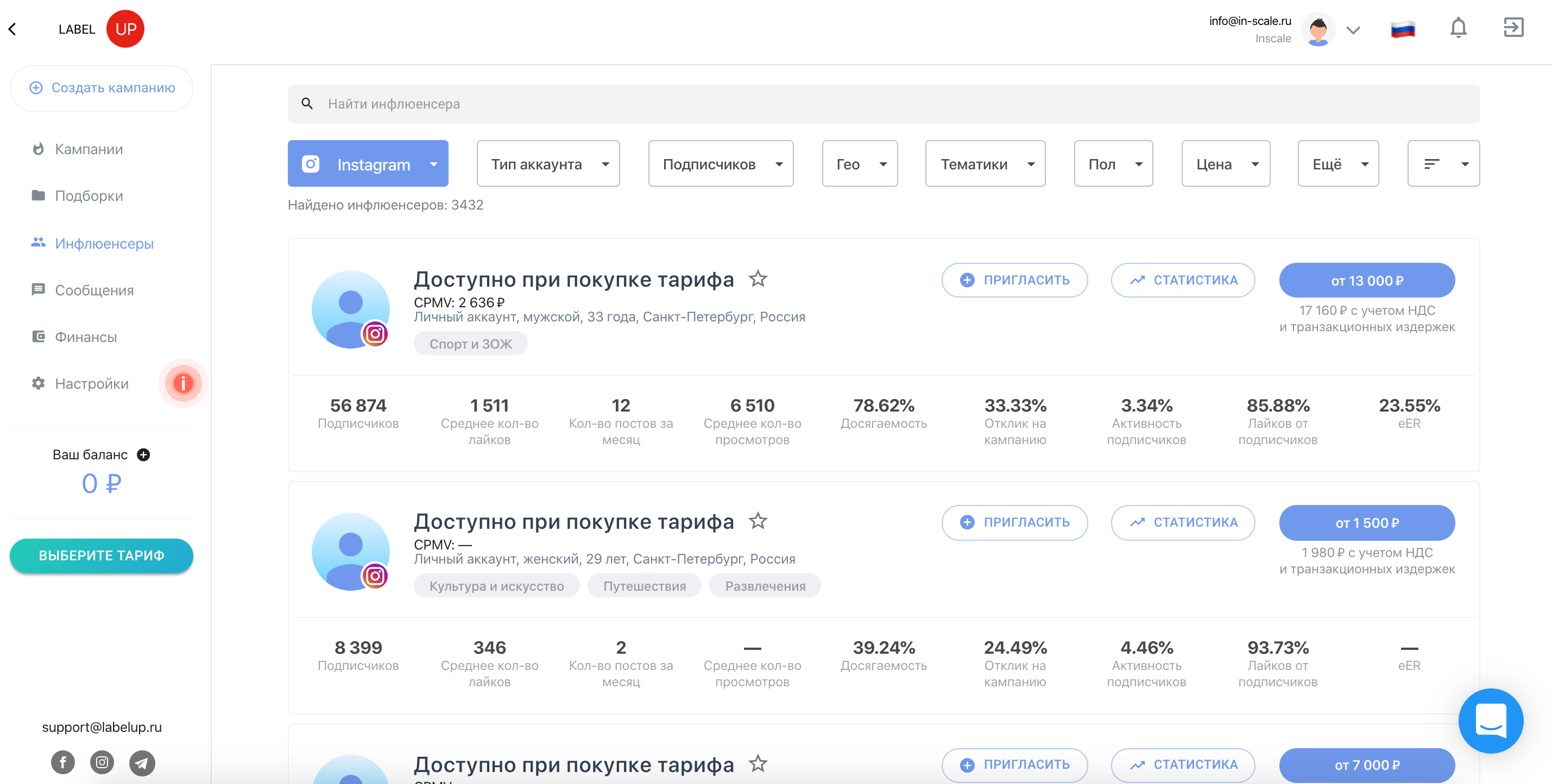The image size is (1552, 784).
Task: Click the search magnifier icon
Action: pyautogui.click(x=307, y=104)
